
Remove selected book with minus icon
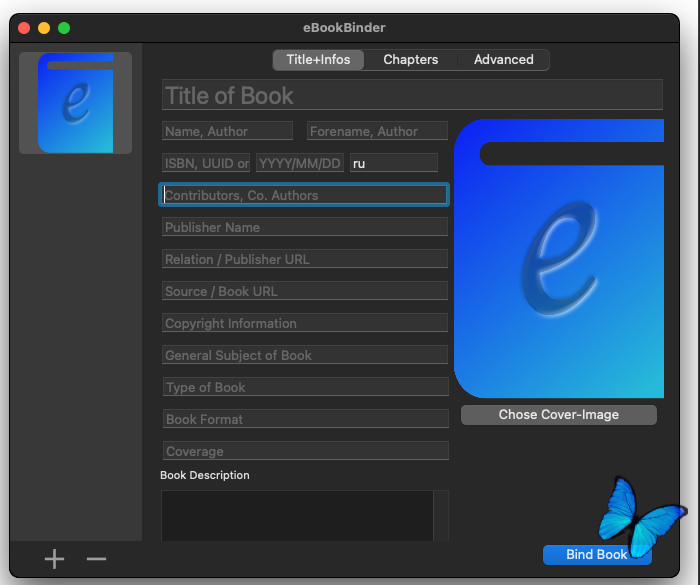click(x=96, y=559)
